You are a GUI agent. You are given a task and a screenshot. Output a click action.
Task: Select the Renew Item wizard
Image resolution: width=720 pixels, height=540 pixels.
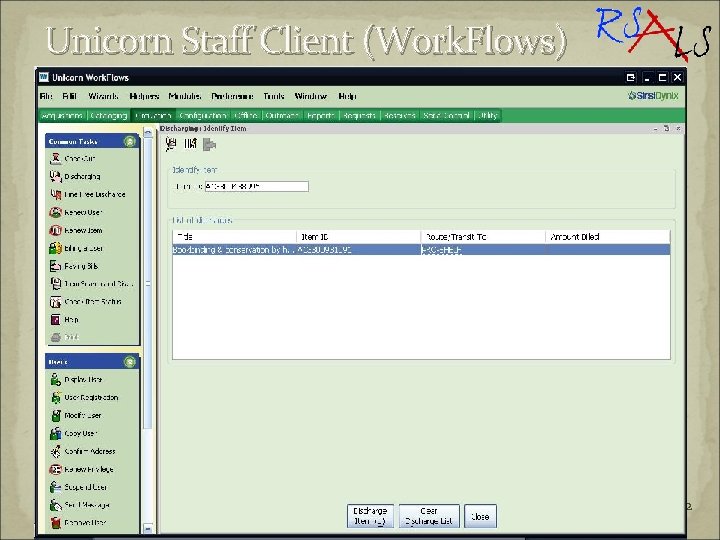76,230
